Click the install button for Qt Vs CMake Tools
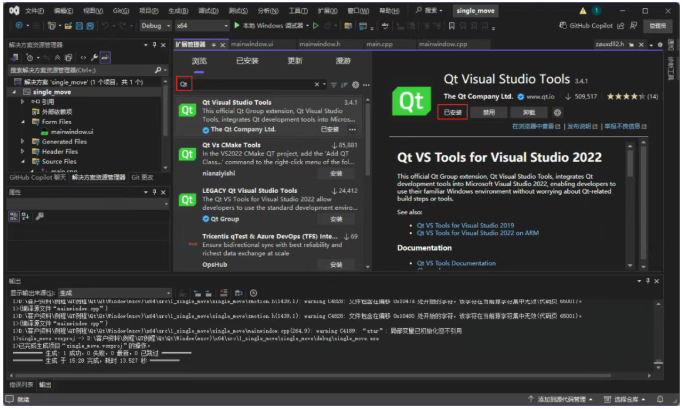Image resolution: width=683 pixels, height=409 pixels. point(336,173)
